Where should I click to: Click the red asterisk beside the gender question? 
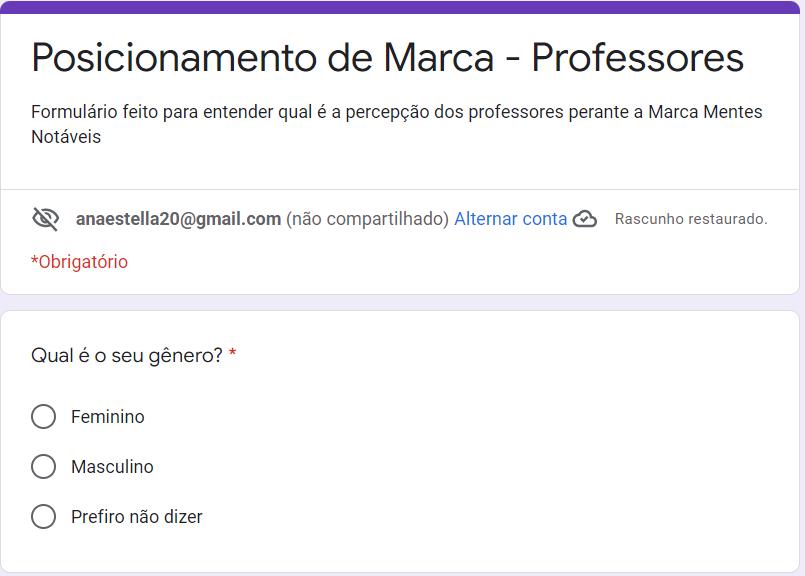tap(233, 356)
